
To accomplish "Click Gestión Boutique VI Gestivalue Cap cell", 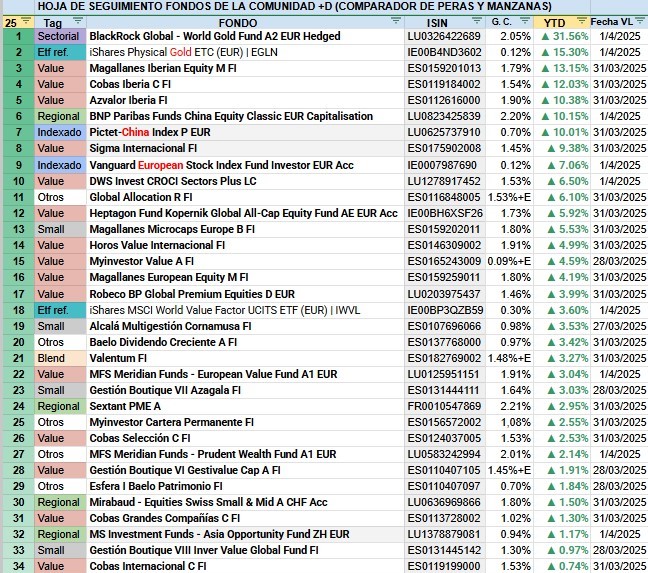I will pyautogui.click(x=245, y=471).
